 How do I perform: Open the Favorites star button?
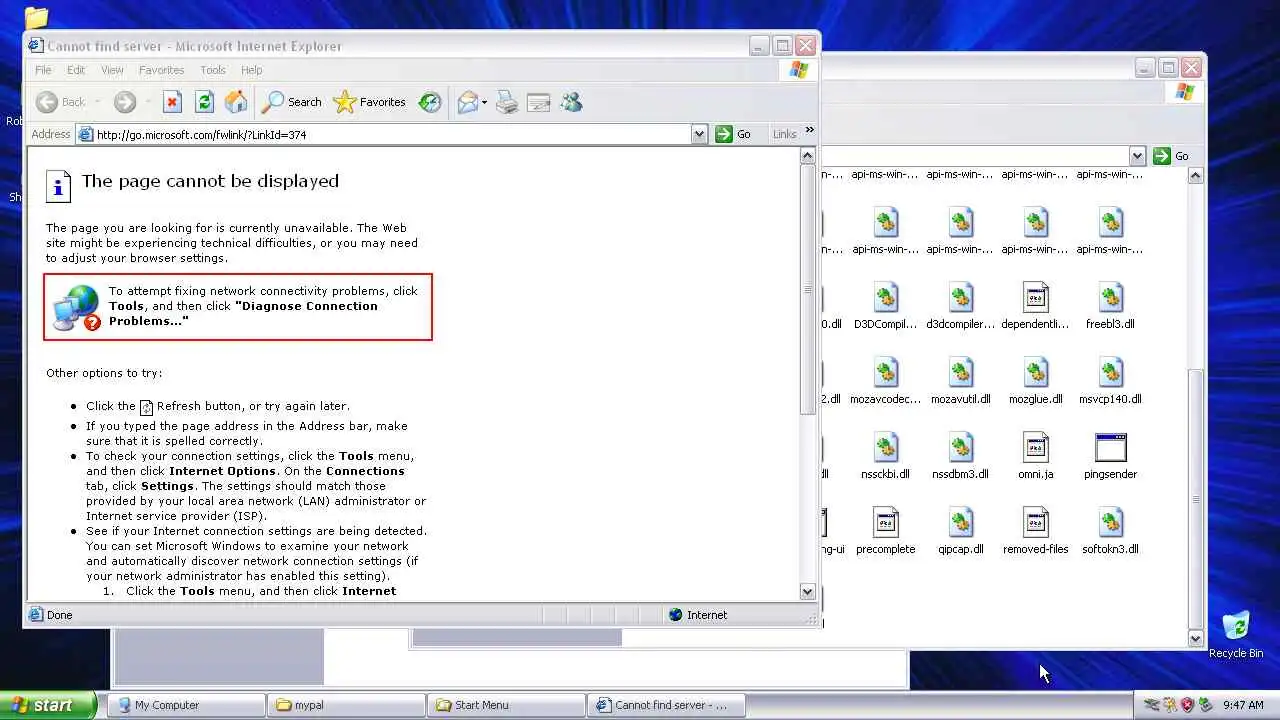click(370, 102)
